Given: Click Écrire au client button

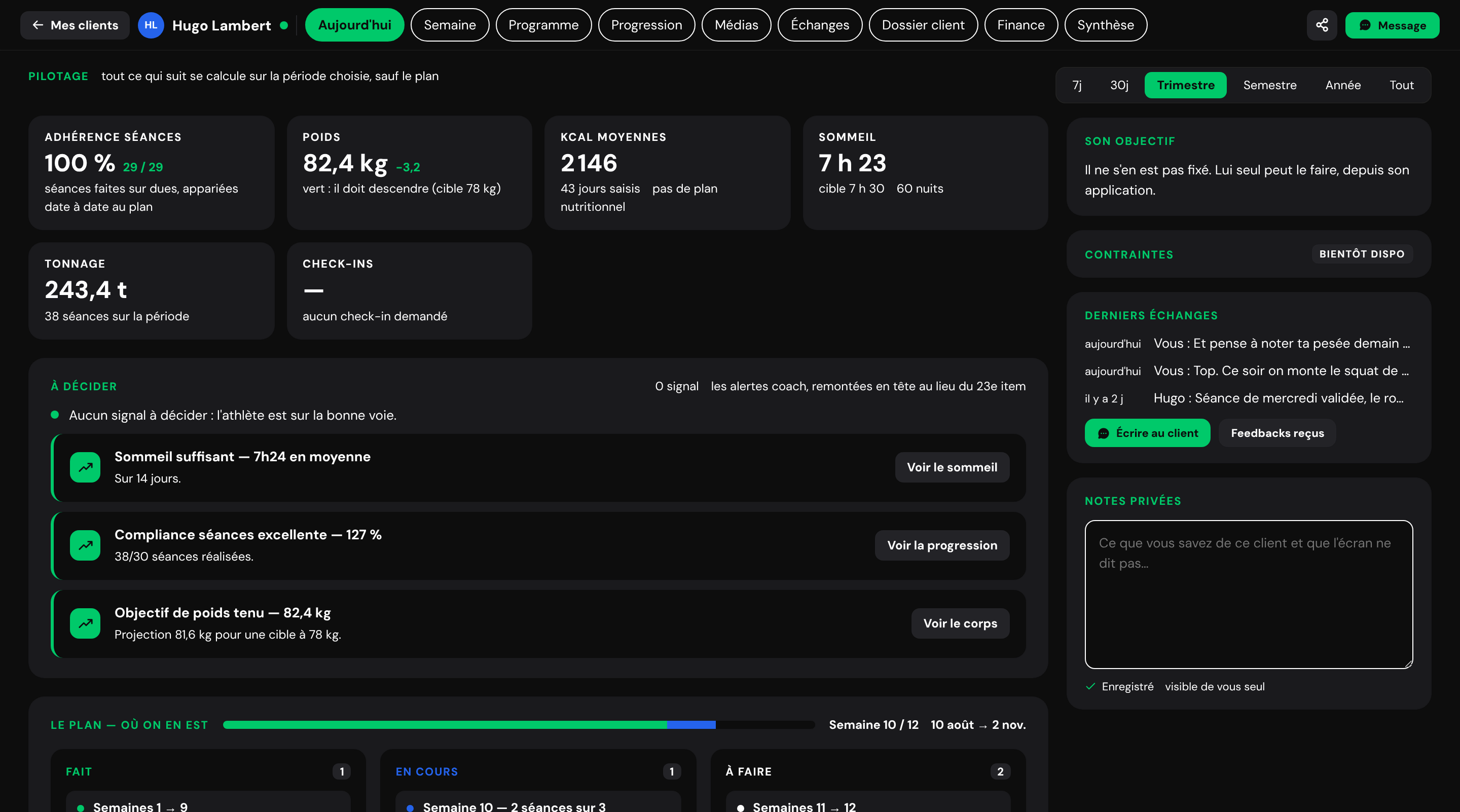Looking at the screenshot, I should click(1148, 433).
